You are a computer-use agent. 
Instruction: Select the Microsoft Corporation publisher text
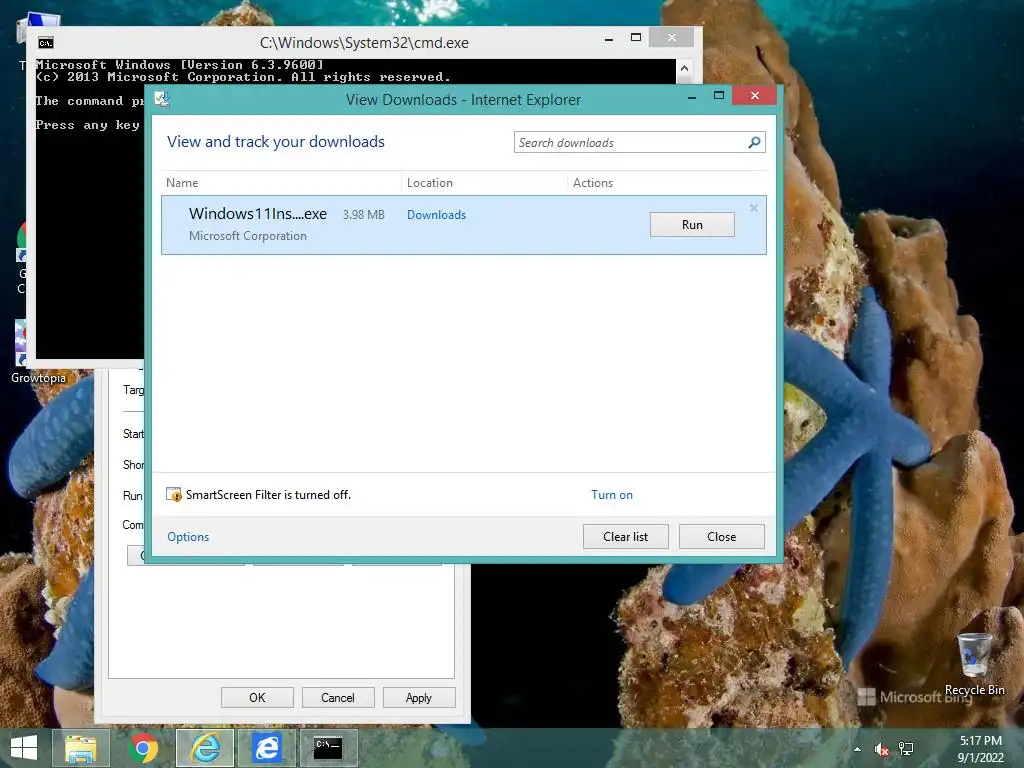[248, 236]
